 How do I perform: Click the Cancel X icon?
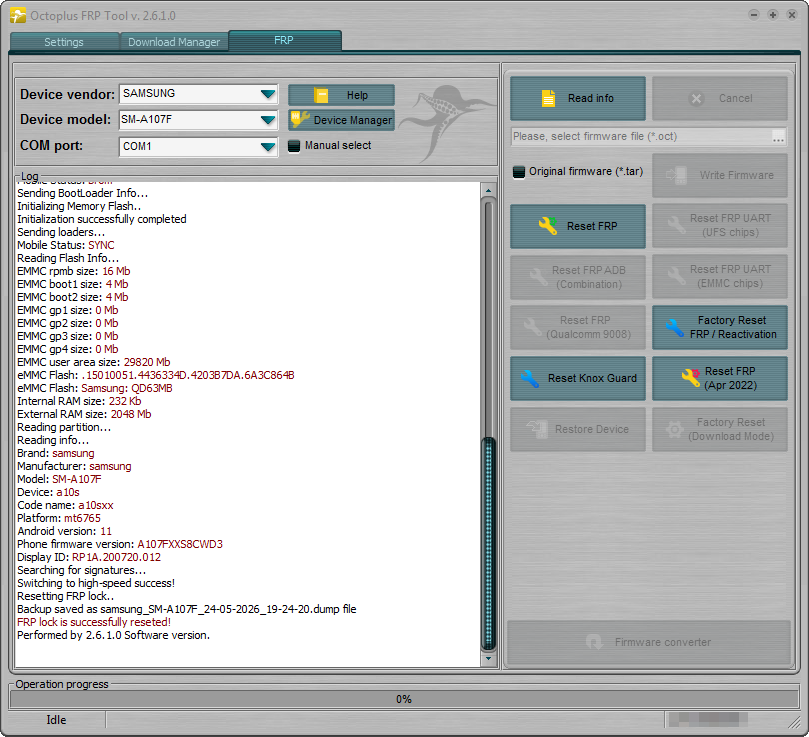697,99
